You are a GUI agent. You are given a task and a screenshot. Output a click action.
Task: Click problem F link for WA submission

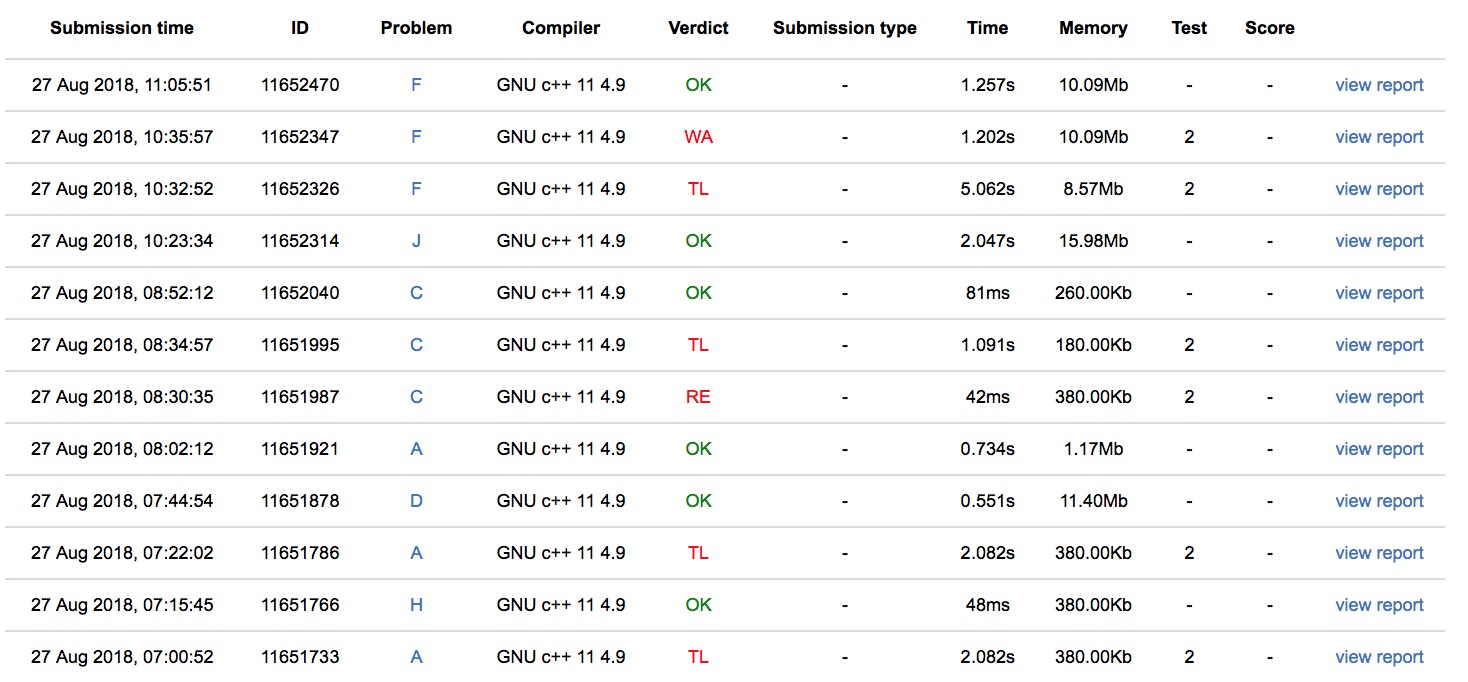(416, 137)
